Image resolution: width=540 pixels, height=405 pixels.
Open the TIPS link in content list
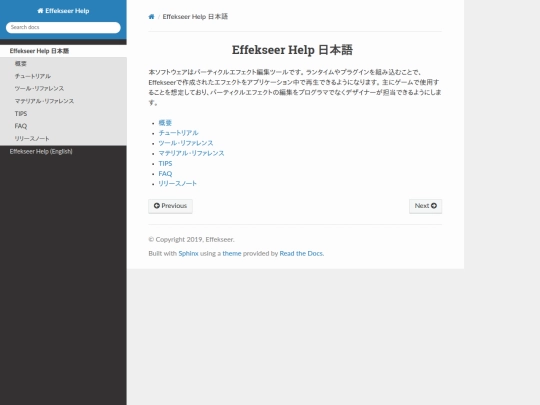pos(165,163)
